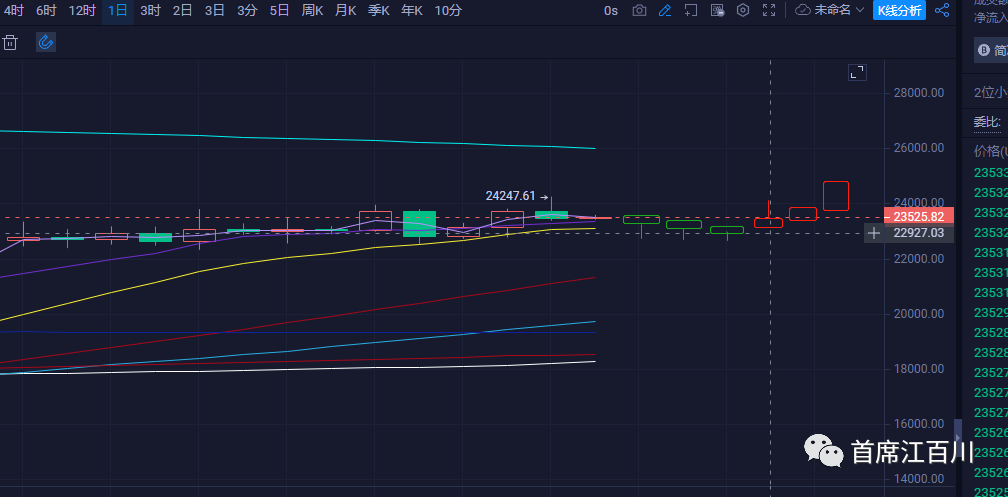
Task: Select the 3分 interval
Action: click(247, 10)
